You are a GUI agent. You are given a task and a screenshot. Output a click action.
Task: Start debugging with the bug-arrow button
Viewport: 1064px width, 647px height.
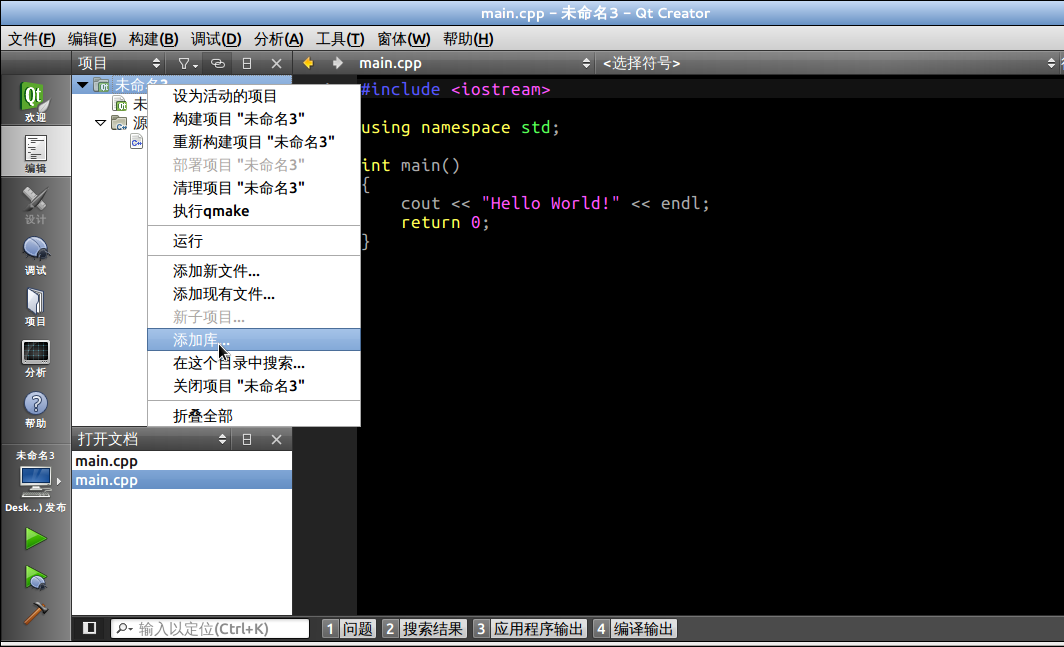tap(35, 578)
